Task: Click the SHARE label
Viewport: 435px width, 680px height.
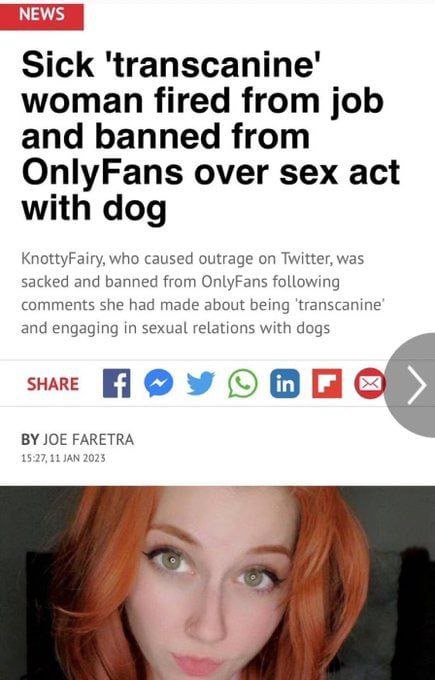Action: [x=53, y=384]
